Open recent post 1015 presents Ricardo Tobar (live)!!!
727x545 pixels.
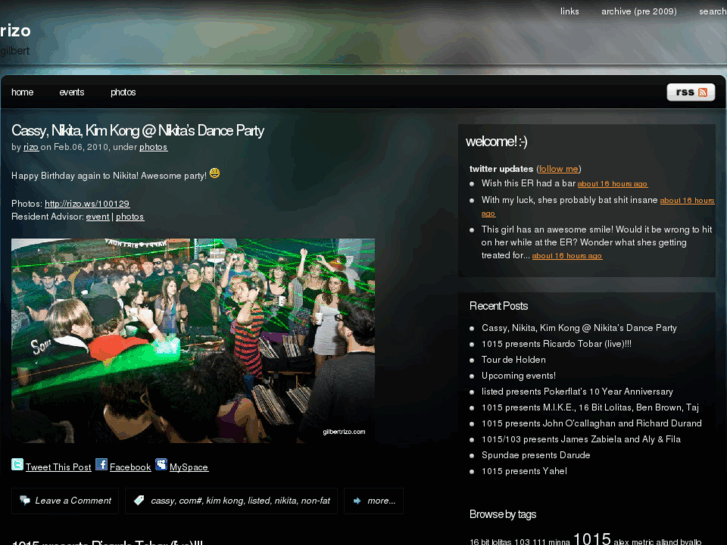[556, 344]
